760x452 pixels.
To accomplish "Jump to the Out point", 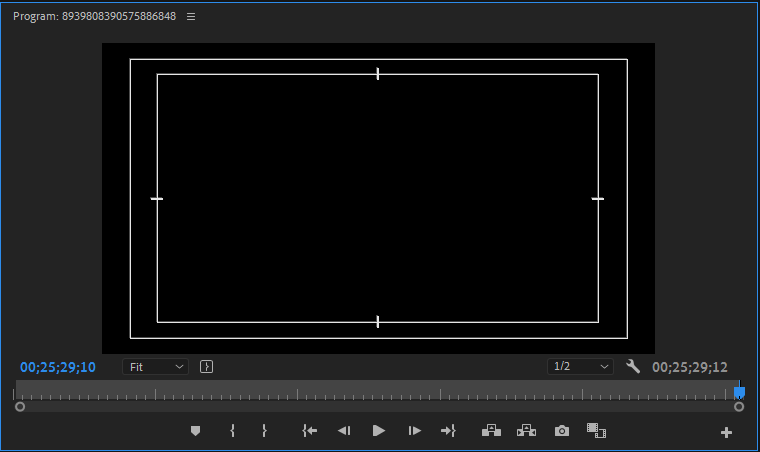I will click(448, 431).
